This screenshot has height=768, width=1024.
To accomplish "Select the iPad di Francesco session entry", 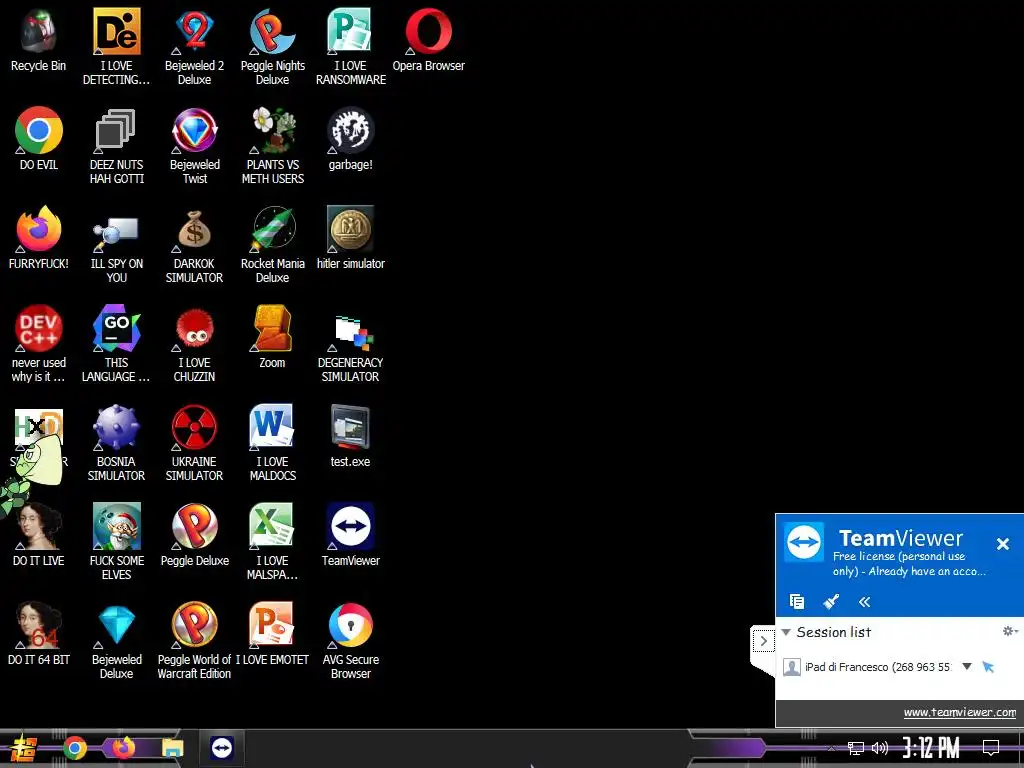I will [x=878, y=667].
